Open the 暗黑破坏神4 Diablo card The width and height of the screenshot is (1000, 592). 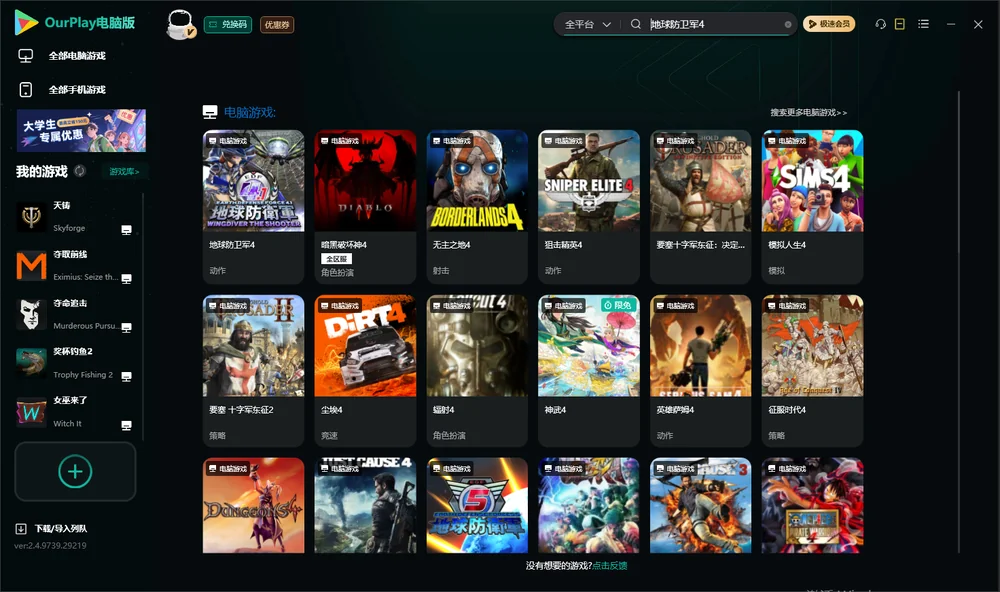[365, 207]
